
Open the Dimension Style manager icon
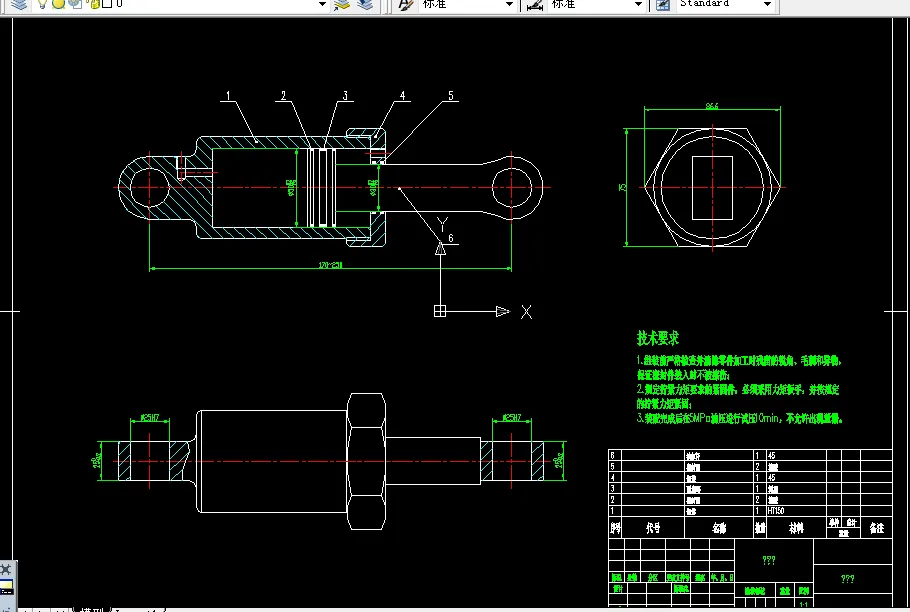535,5
